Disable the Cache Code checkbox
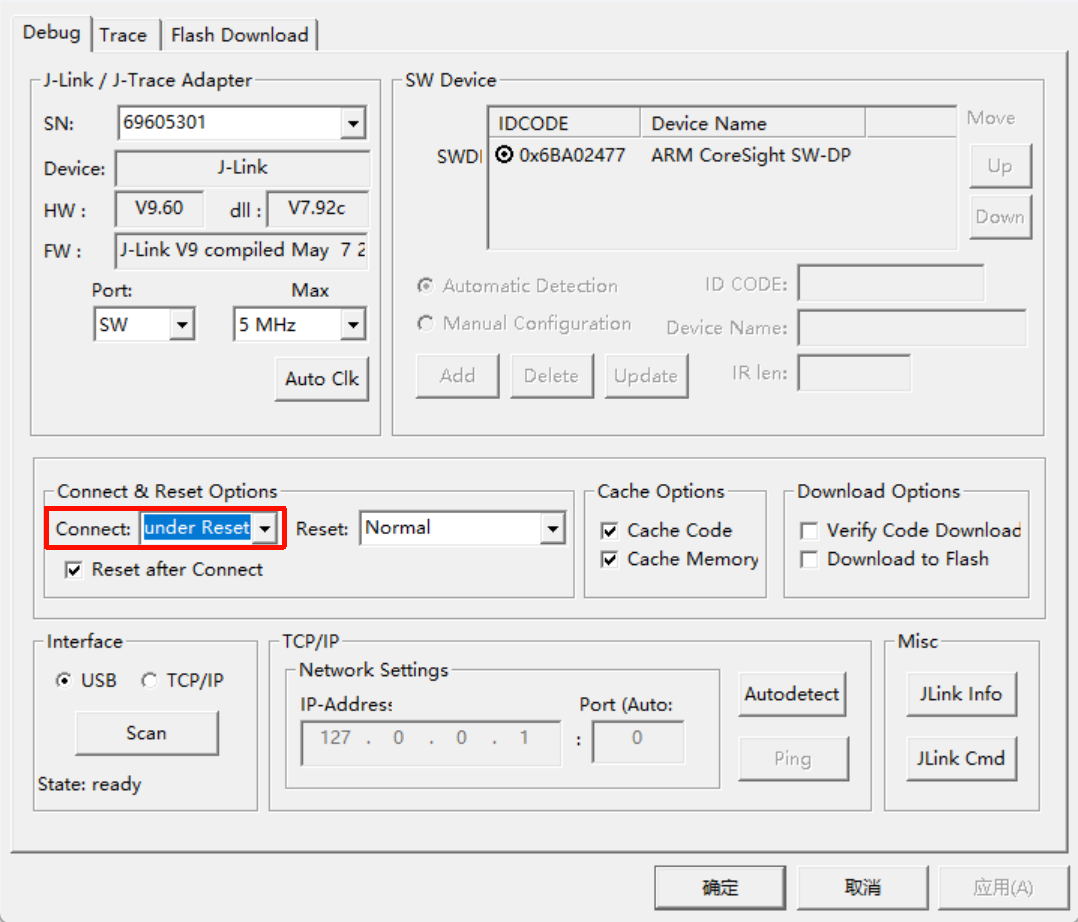The width and height of the screenshot is (1078, 922). click(x=609, y=531)
